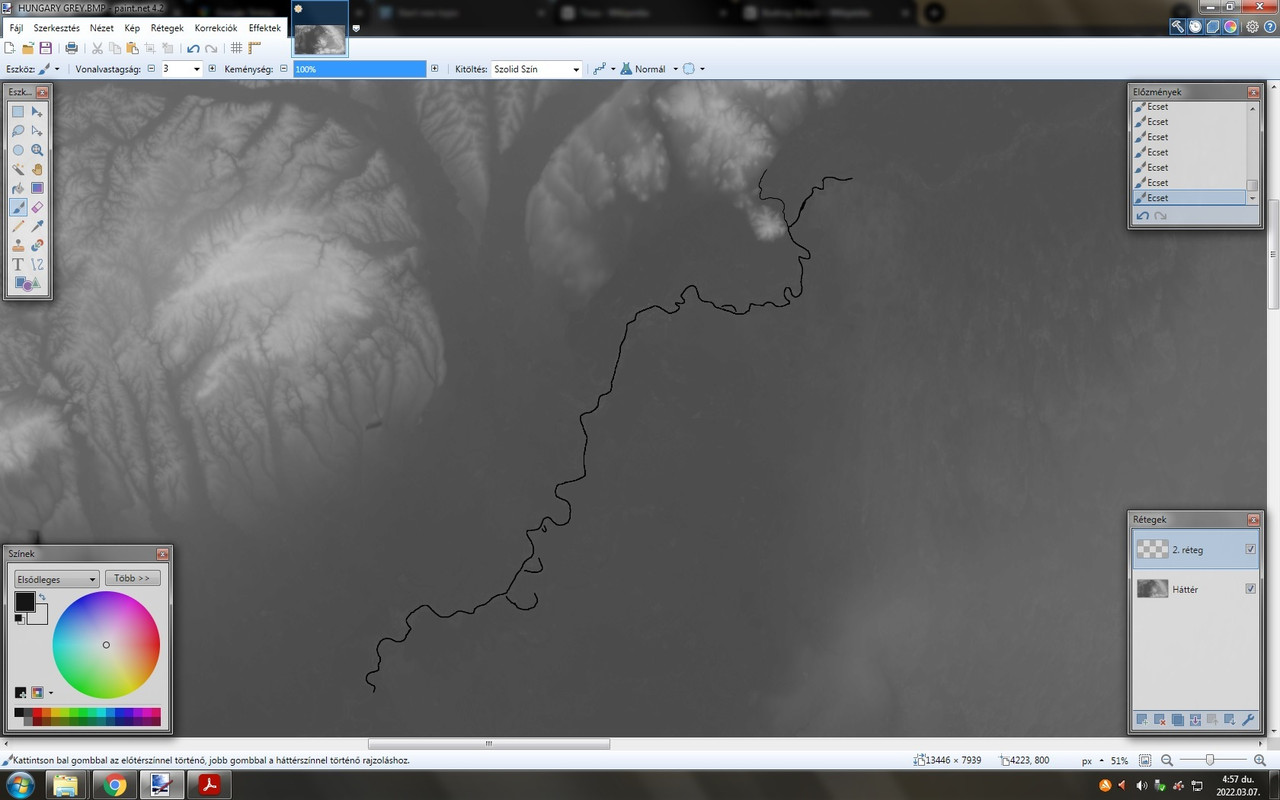Toggle the rulers icon in toolbar
This screenshot has height=800, width=1280.
[x=254, y=48]
